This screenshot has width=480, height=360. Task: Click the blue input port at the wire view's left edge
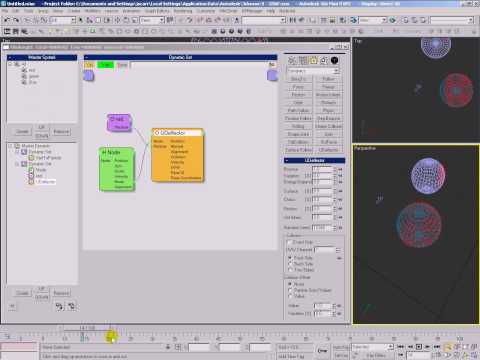coord(88,76)
